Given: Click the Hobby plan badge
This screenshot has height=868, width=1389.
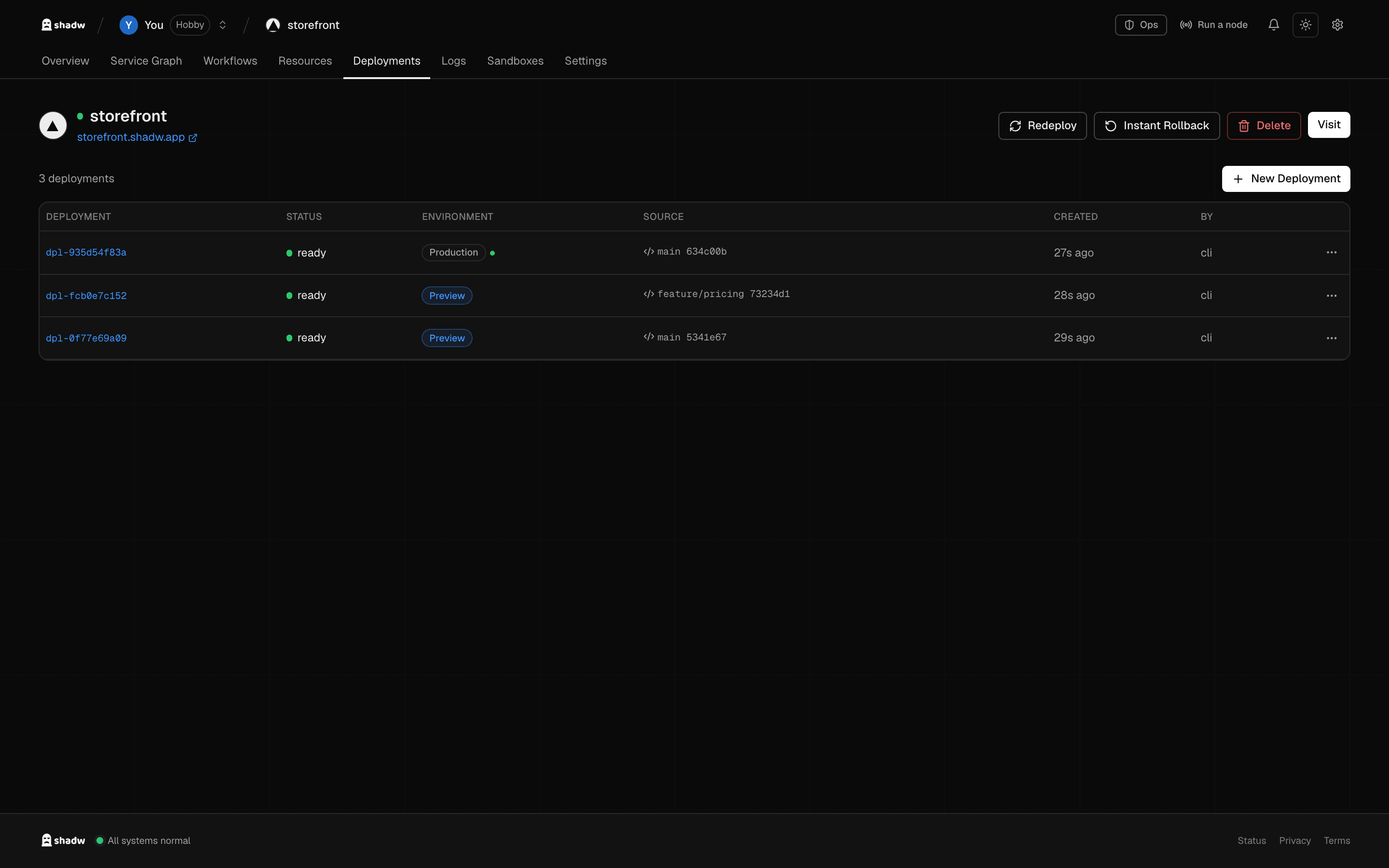Looking at the screenshot, I should pos(190,25).
